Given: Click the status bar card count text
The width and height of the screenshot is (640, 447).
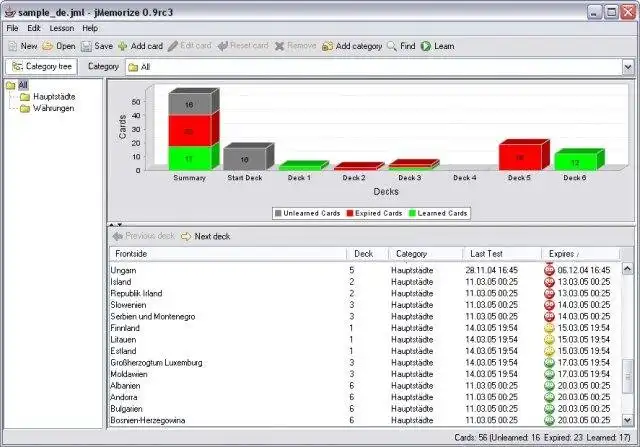Looking at the screenshot, I should click(x=542, y=438).
